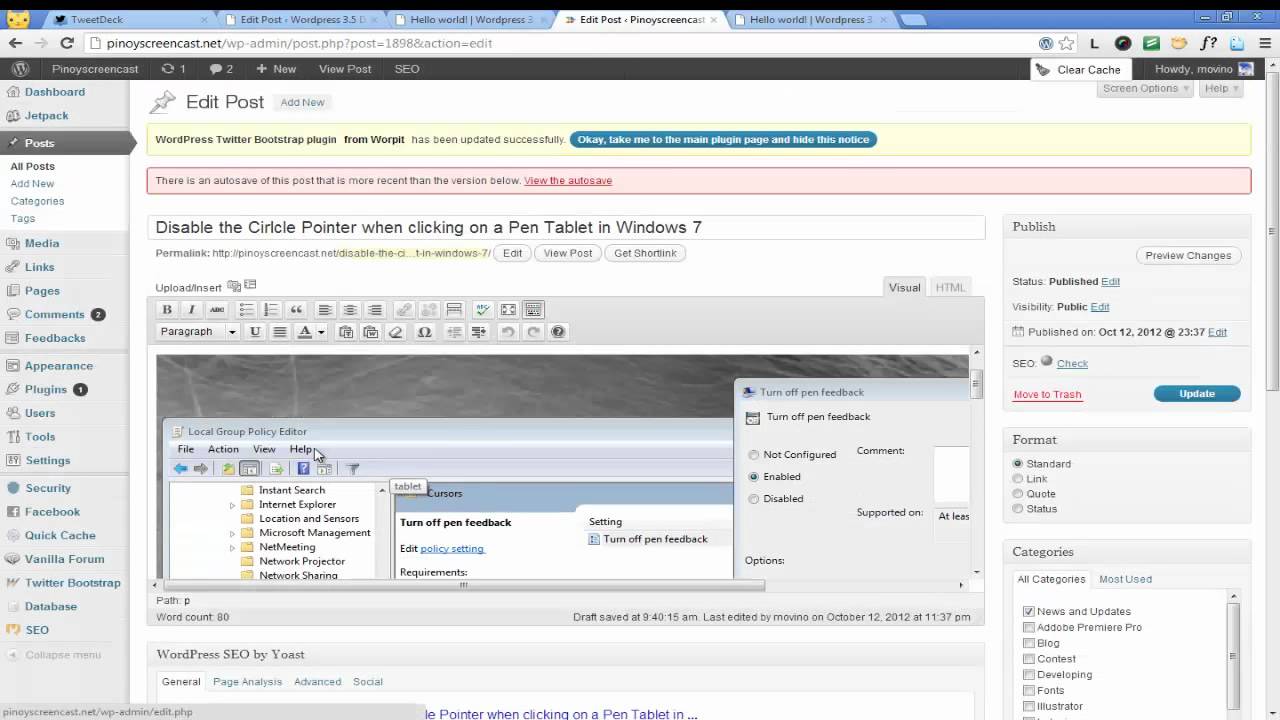Check the Contest category
The width and height of the screenshot is (1280, 720).
pyautogui.click(x=1029, y=659)
